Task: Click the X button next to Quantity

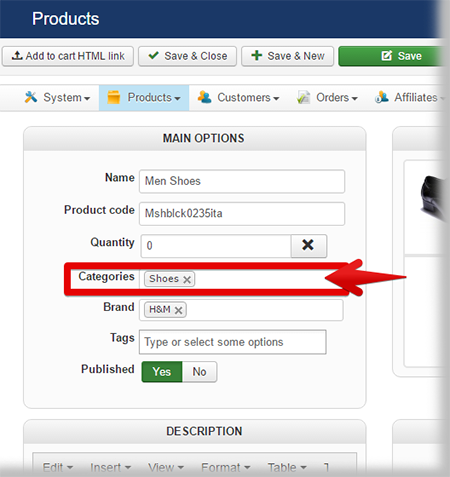Action: coord(309,246)
